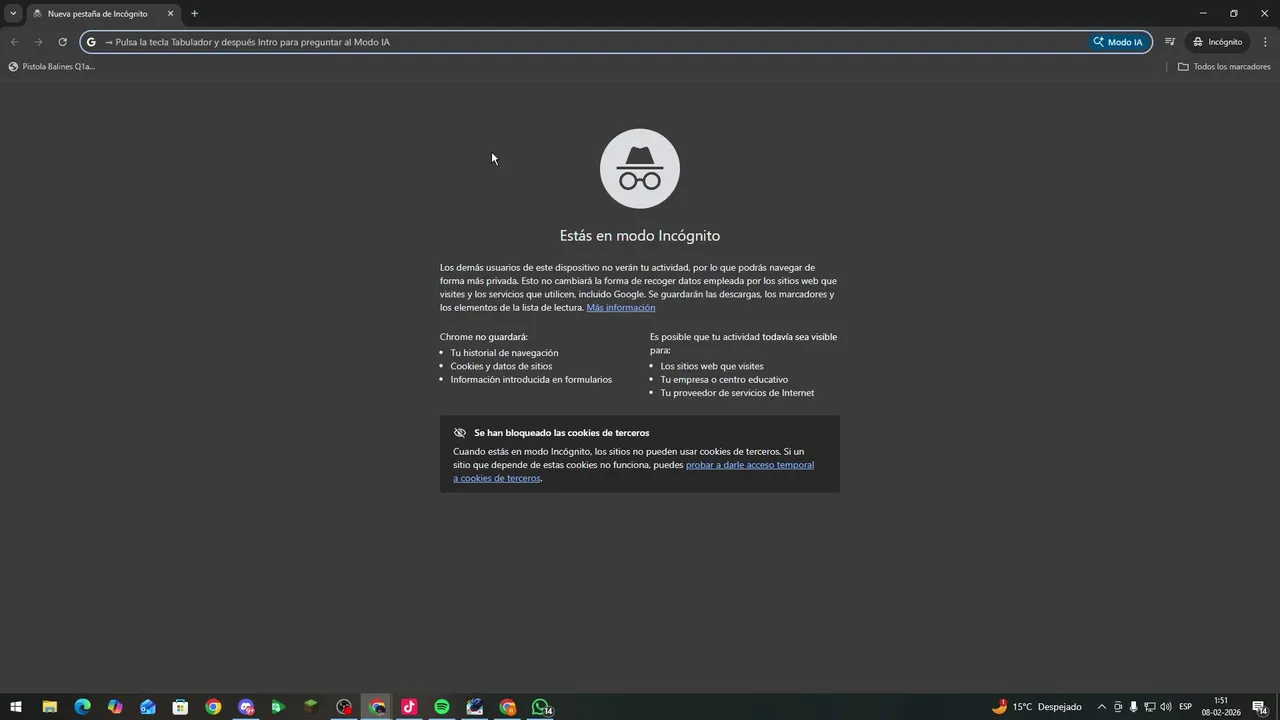The width and height of the screenshot is (1280, 720).
Task: Open a new tab with the plus button
Action: pyautogui.click(x=194, y=13)
